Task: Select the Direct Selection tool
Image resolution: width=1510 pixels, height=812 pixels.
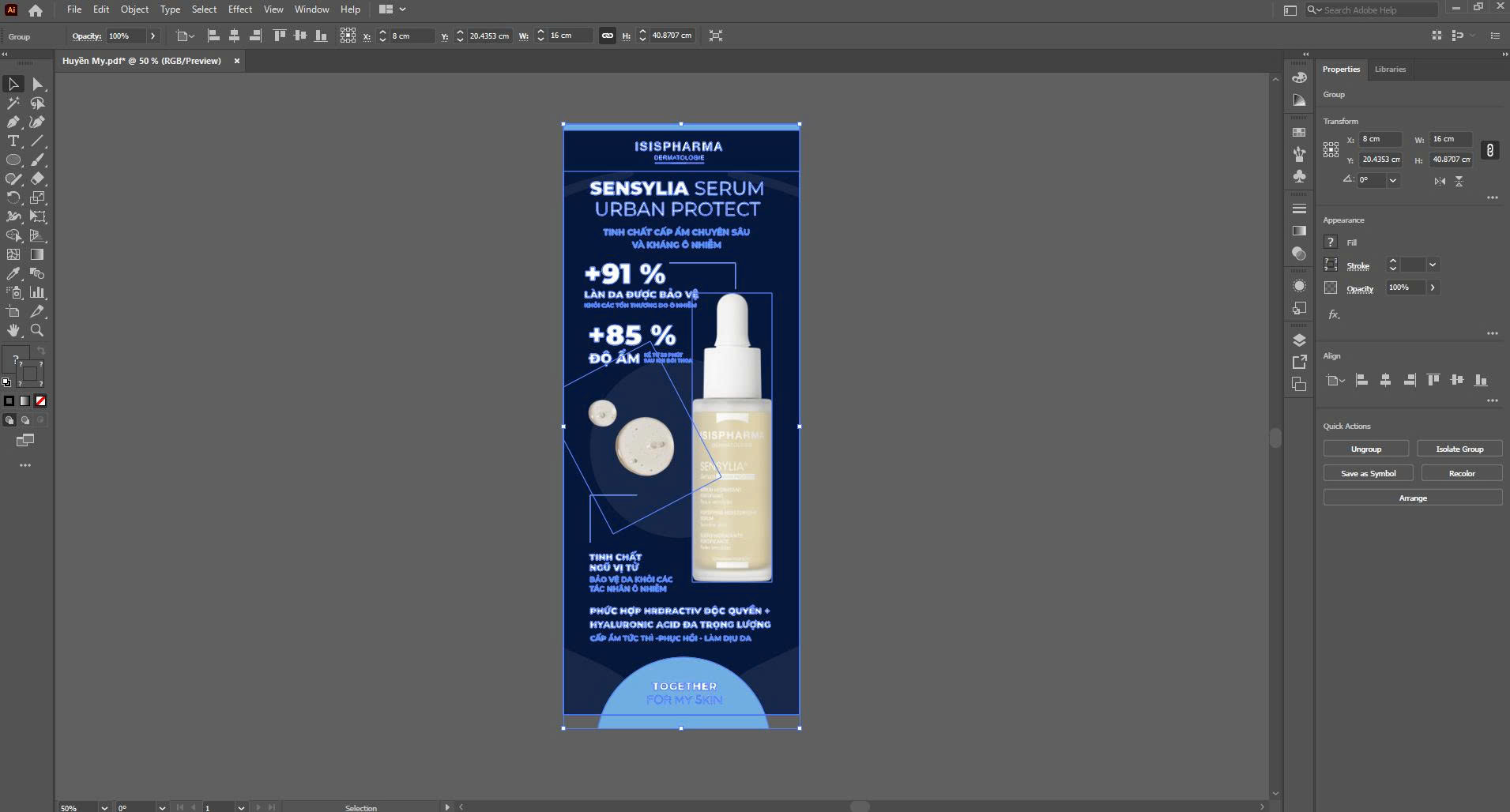Action: pos(37,85)
